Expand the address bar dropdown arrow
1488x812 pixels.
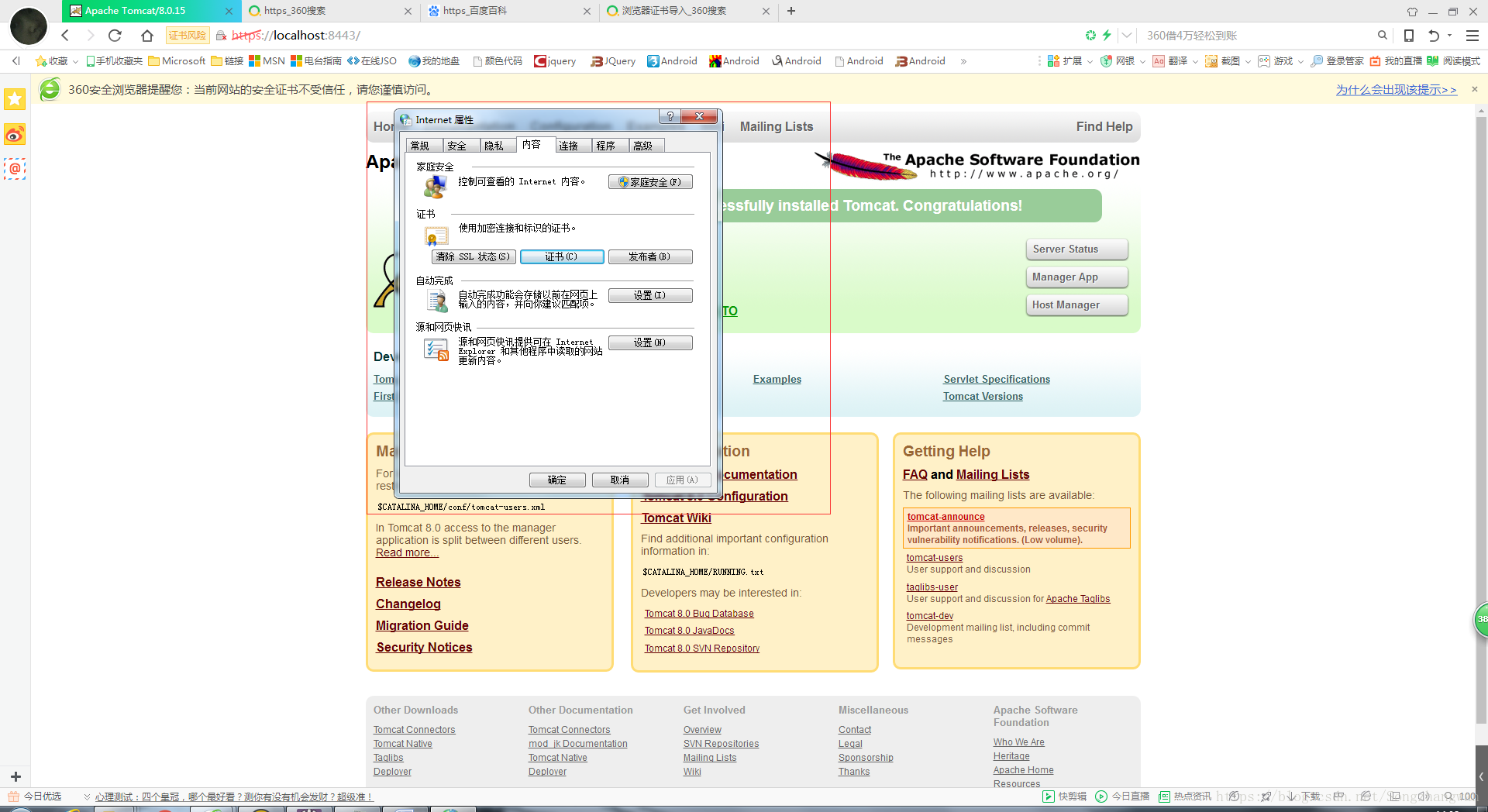1127,35
